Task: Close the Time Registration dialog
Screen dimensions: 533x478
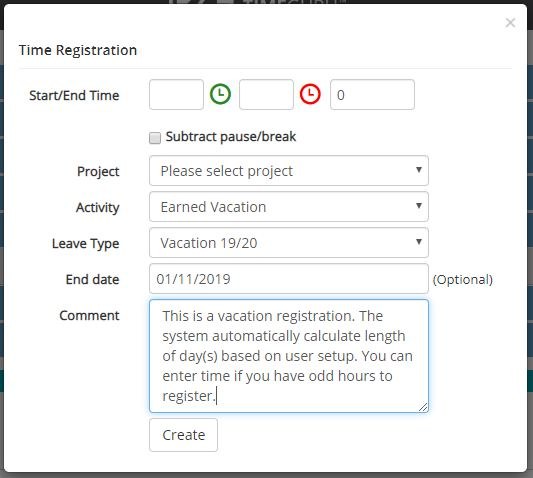Action: tap(510, 23)
